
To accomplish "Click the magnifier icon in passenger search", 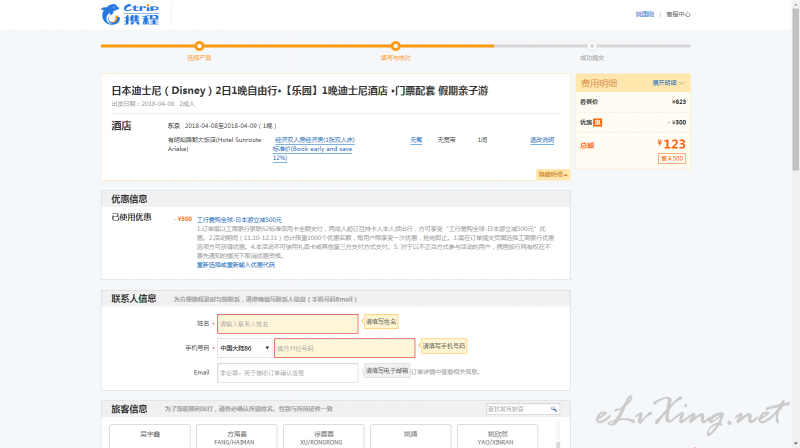I will [554, 409].
